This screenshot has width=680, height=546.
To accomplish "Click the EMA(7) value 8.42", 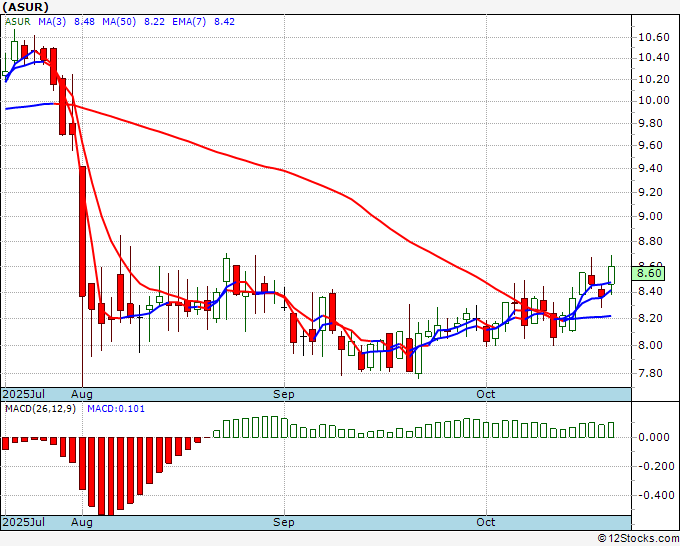I will [225, 22].
